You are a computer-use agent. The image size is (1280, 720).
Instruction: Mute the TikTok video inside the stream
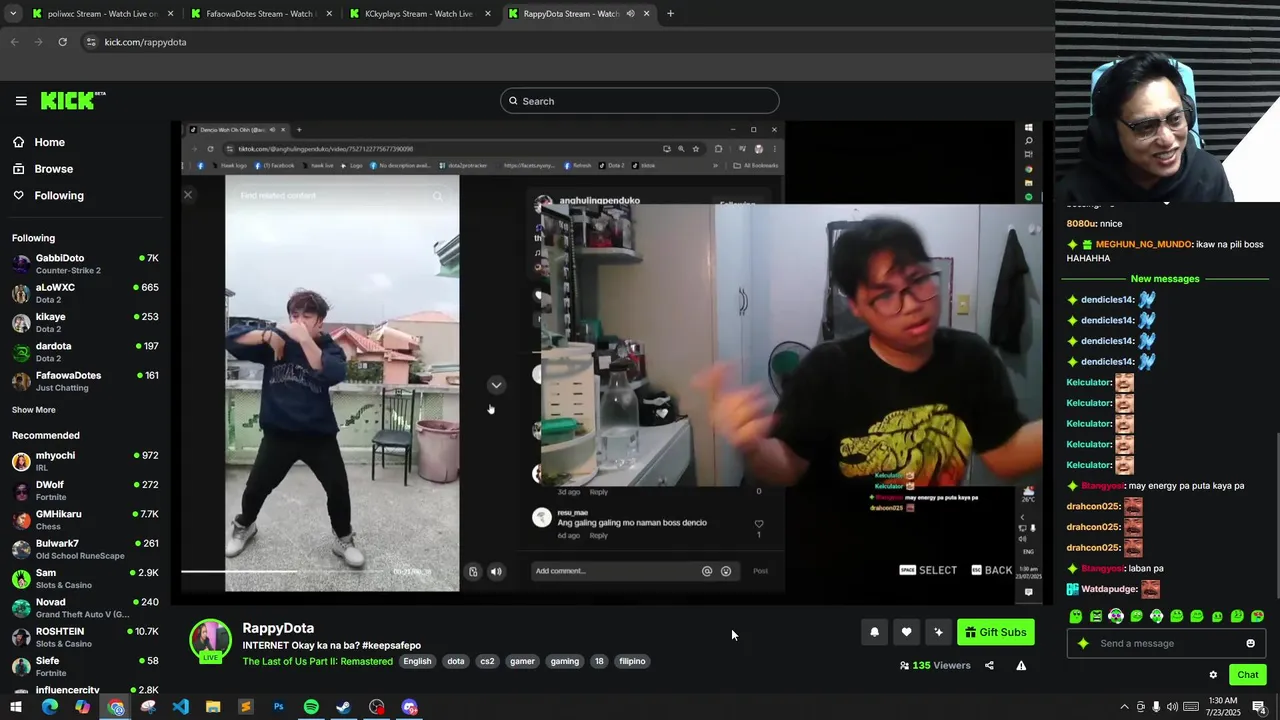tap(496, 571)
